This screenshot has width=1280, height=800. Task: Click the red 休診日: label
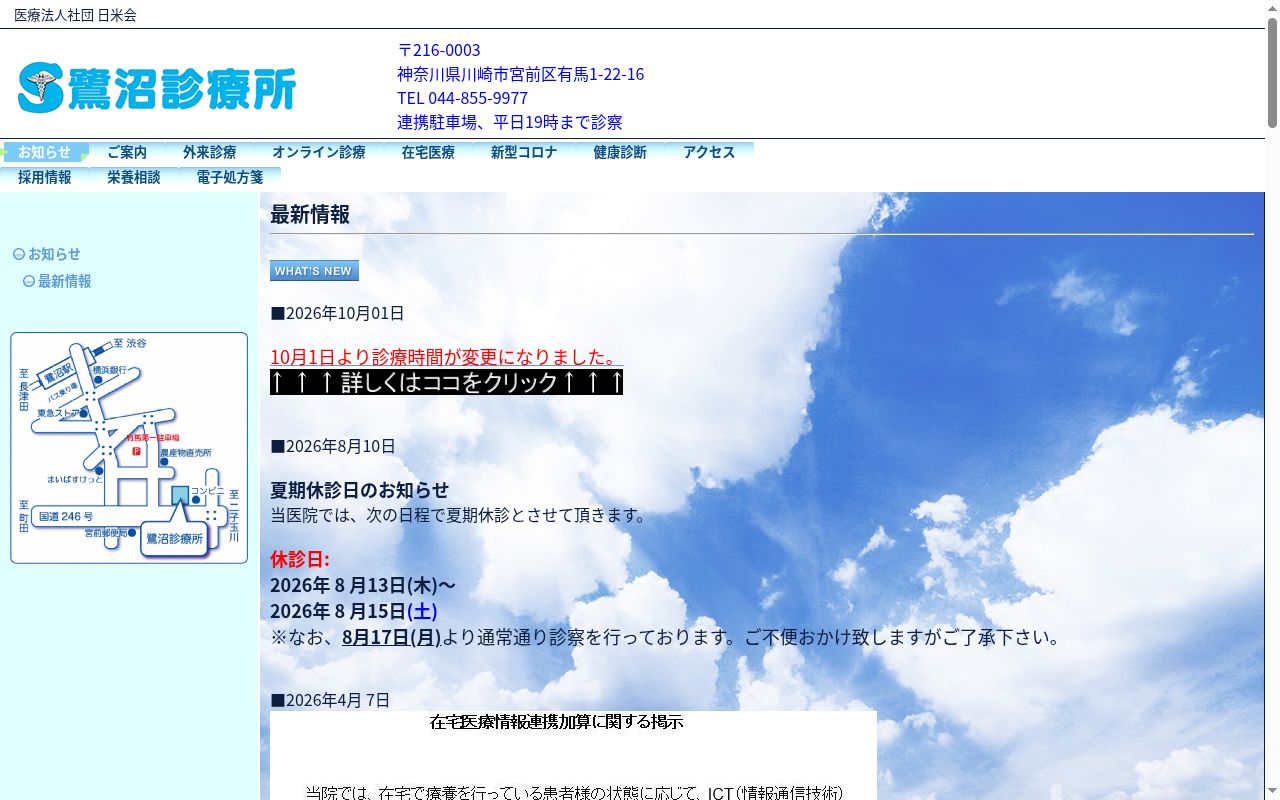tap(300, 559)
